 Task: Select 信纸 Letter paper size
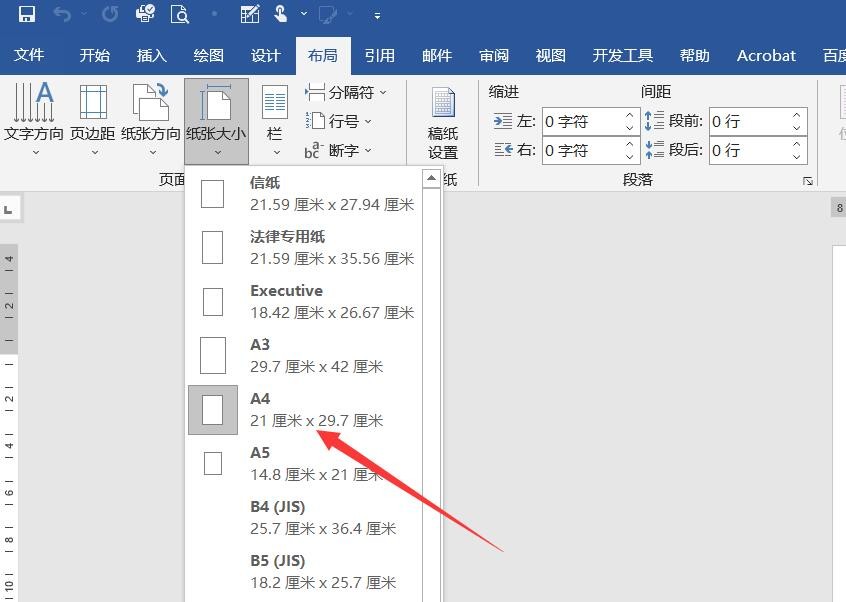pos(300,193)
